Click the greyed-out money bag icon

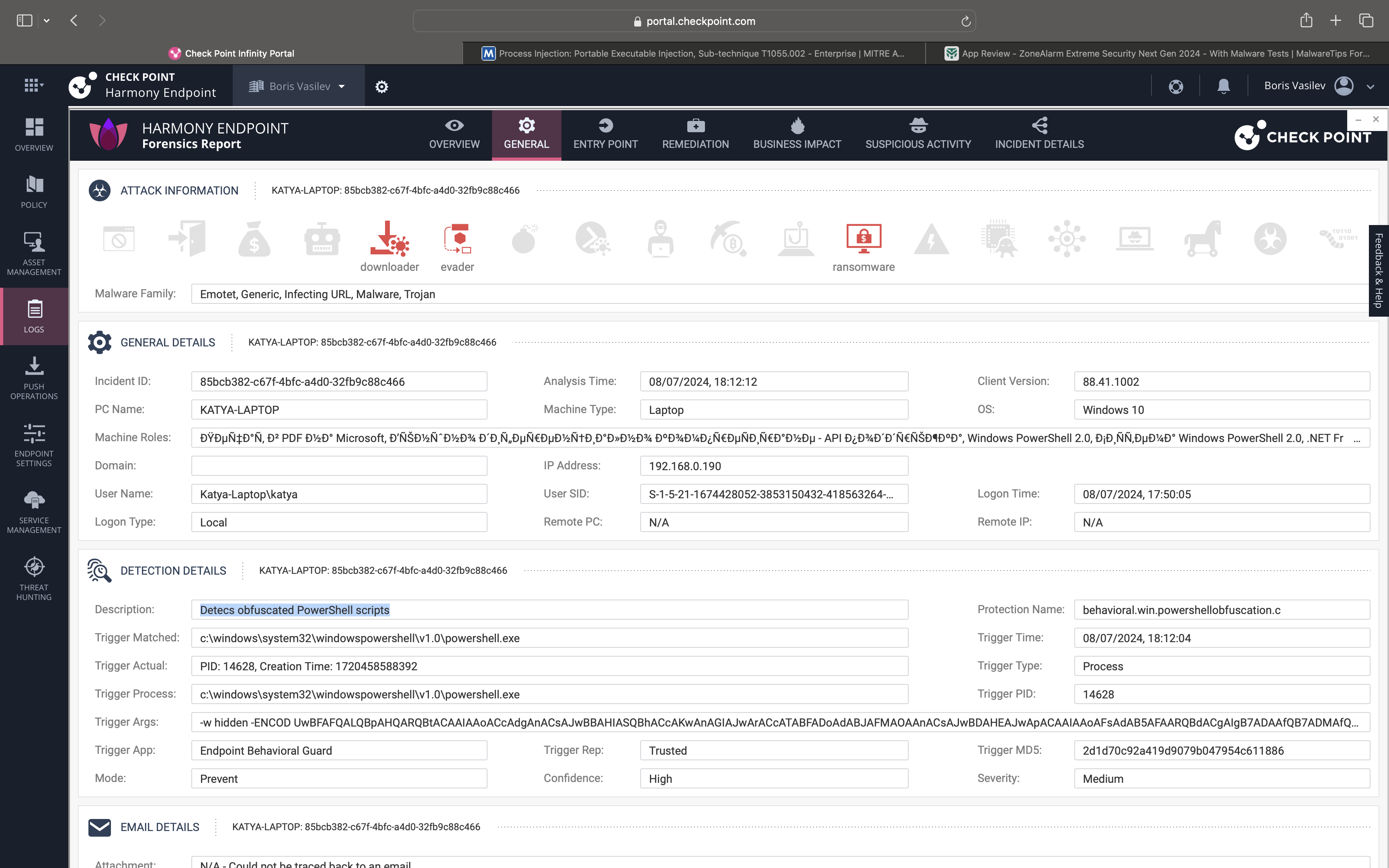click(254, 239)
